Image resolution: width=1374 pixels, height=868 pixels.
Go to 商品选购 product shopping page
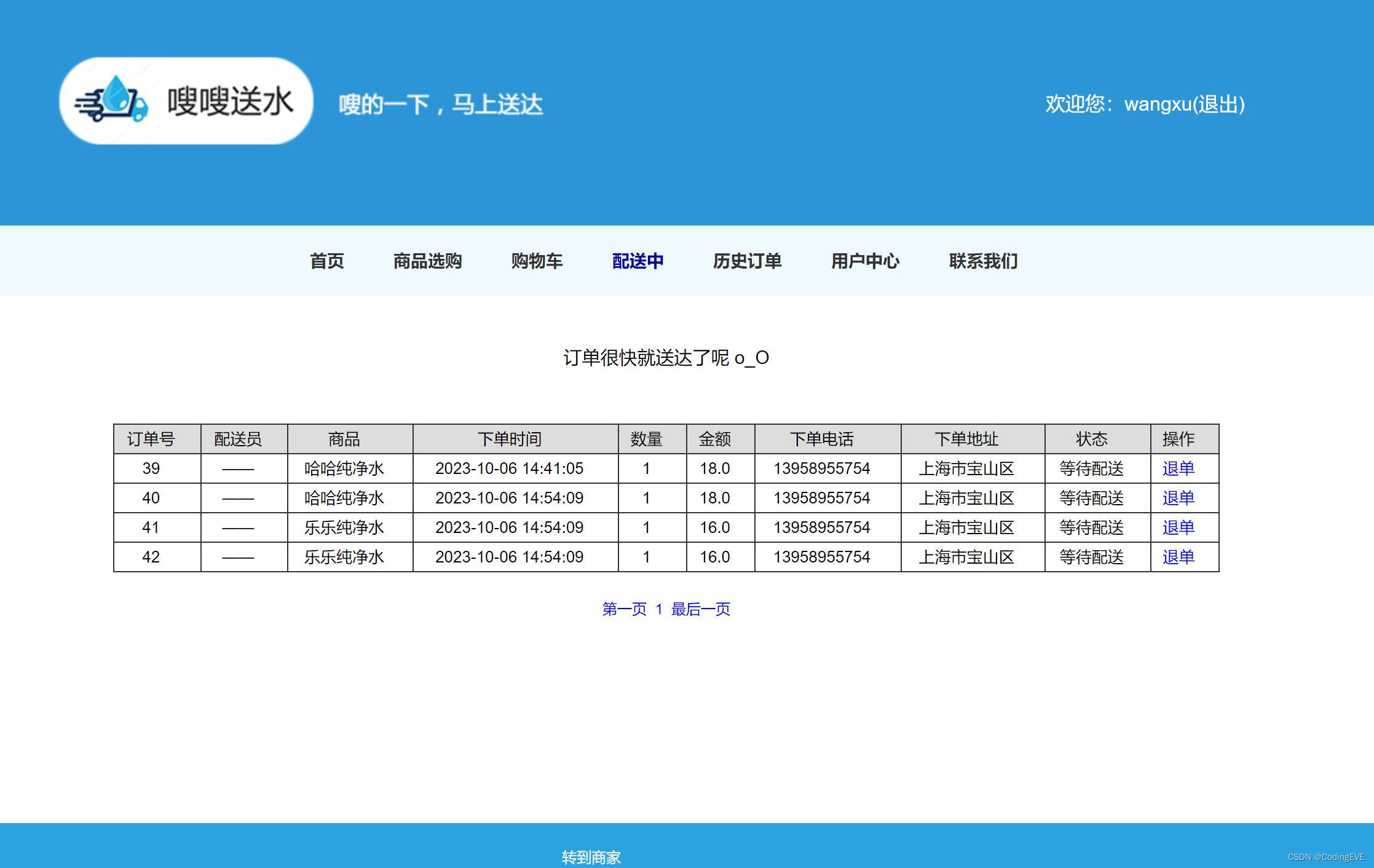coord(427,261)
